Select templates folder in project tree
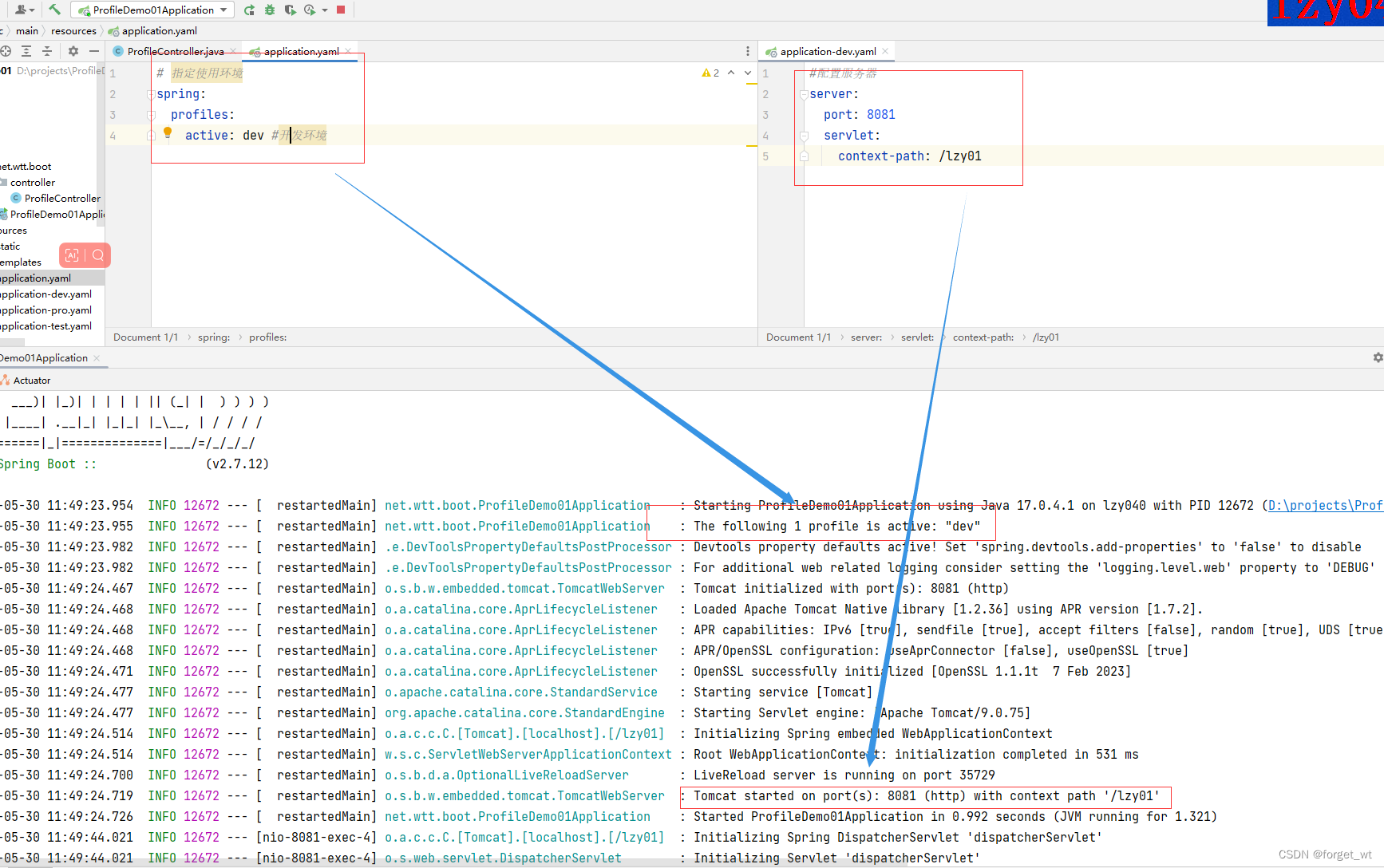Image resolution: width=1384 pixels, height=868 pixels. tap(21, 262)
